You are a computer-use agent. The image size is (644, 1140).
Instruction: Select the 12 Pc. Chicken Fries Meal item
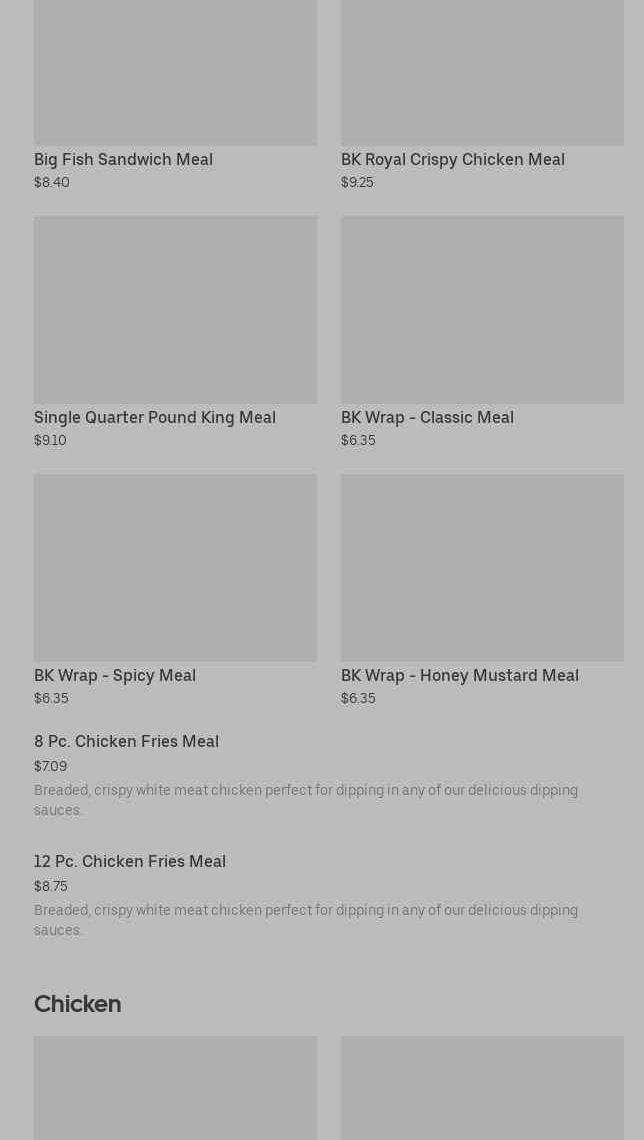click(130, 862)
